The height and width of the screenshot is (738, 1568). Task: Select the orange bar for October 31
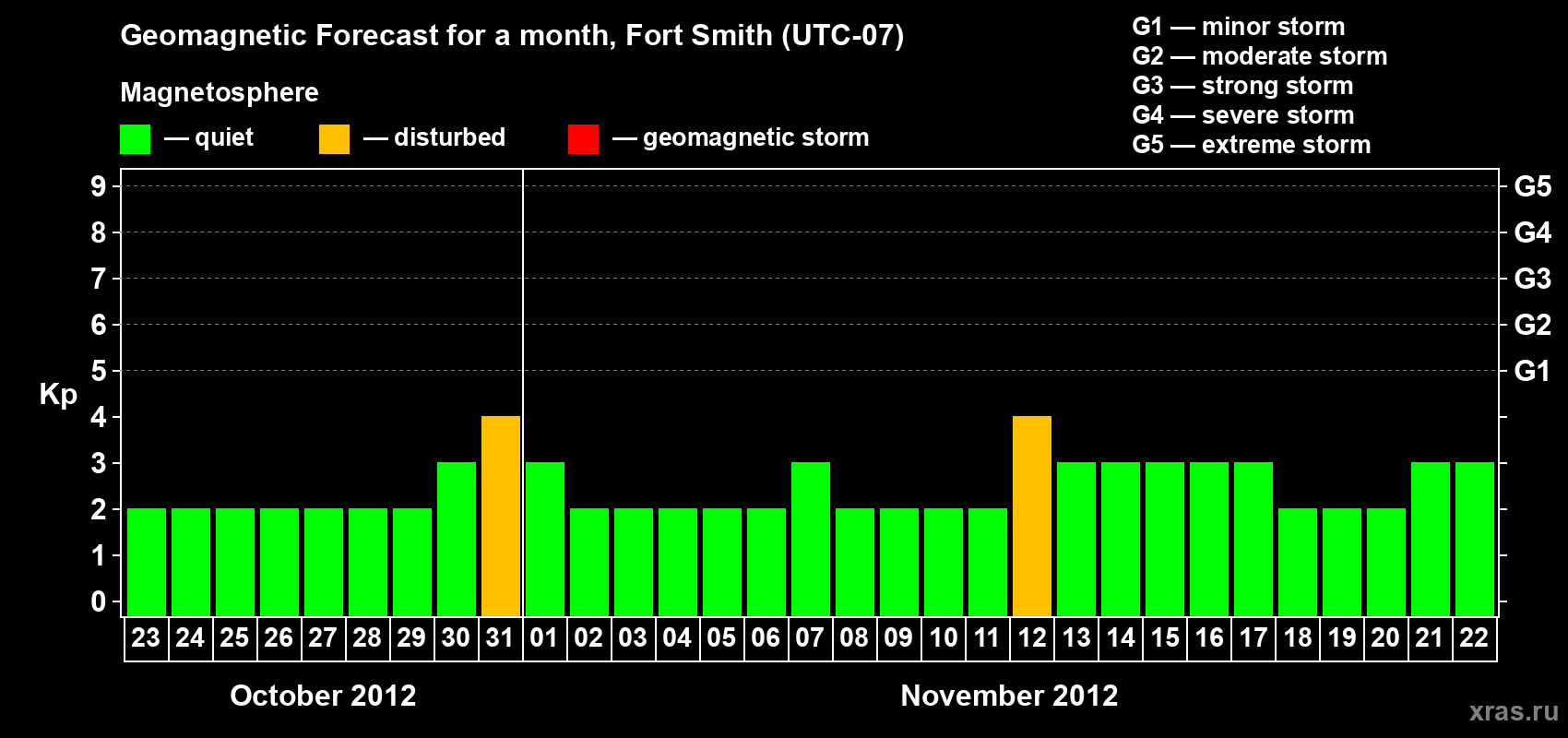coord(501,517)
